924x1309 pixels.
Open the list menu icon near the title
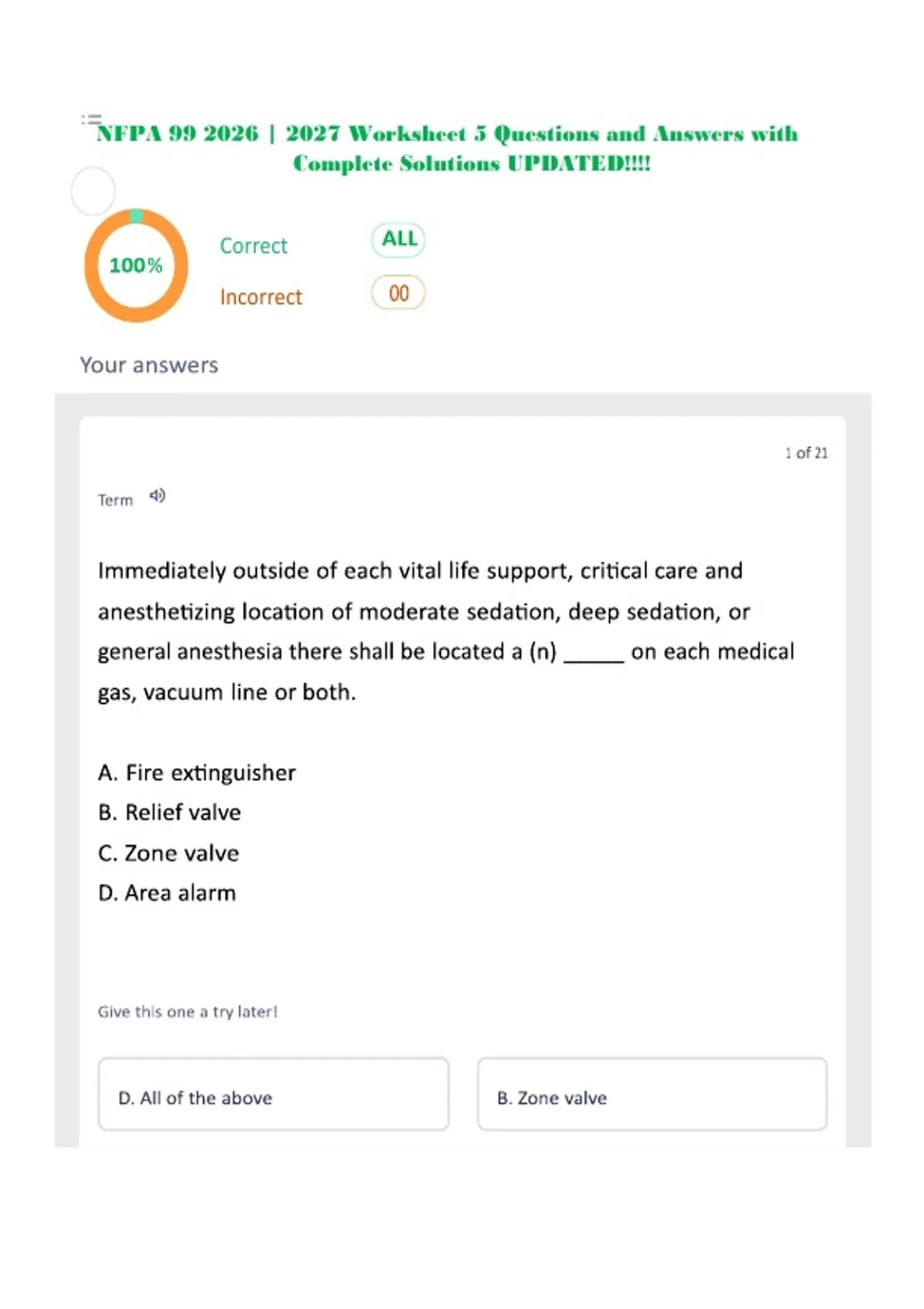coord(92,119)
